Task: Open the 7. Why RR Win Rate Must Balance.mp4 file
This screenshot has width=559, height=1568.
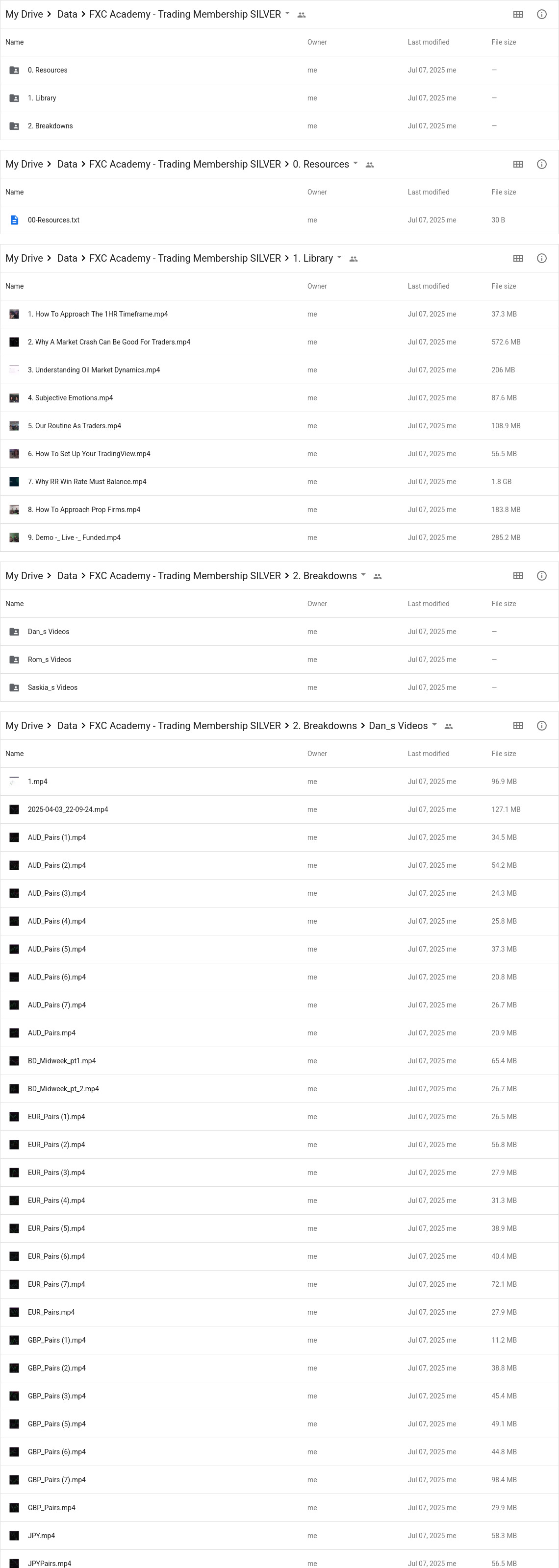Action: [x=87, y=482]
